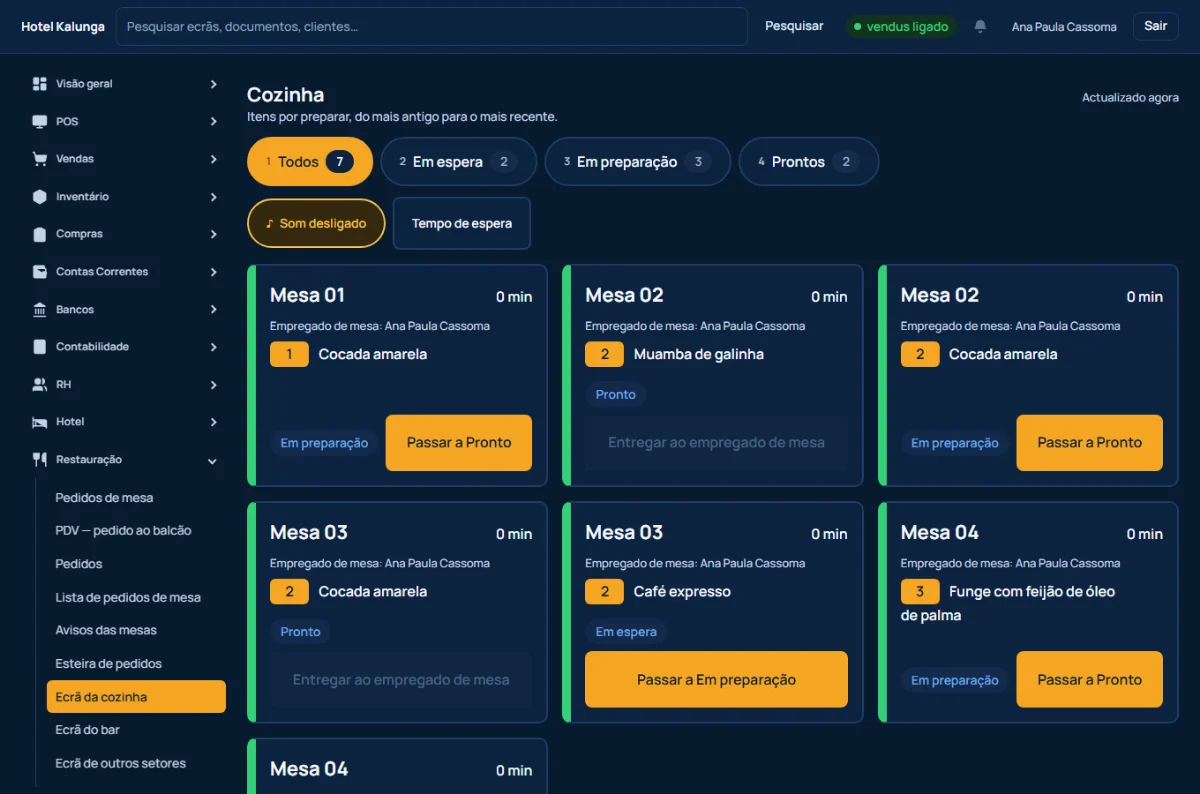
Task: Toggle the Tempo de espera option
Action: coord(462,223)
